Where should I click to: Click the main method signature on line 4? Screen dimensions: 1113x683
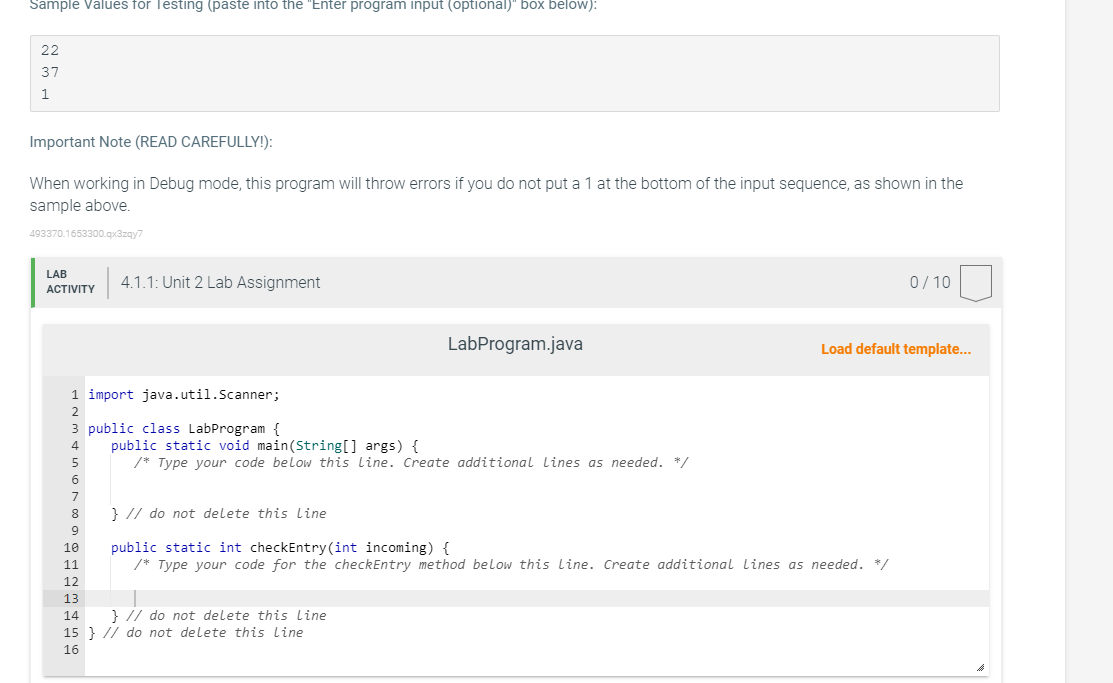pyautogui.click(x=263, y=445)
